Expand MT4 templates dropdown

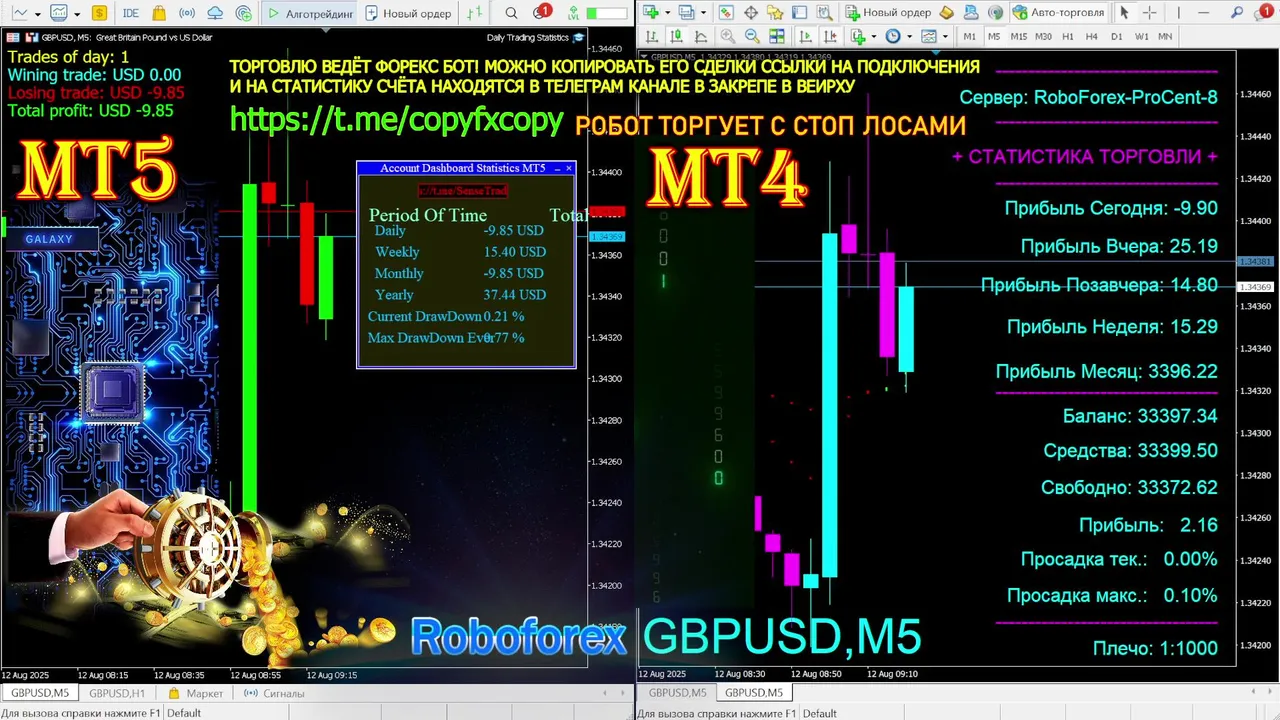coord(945,36)
